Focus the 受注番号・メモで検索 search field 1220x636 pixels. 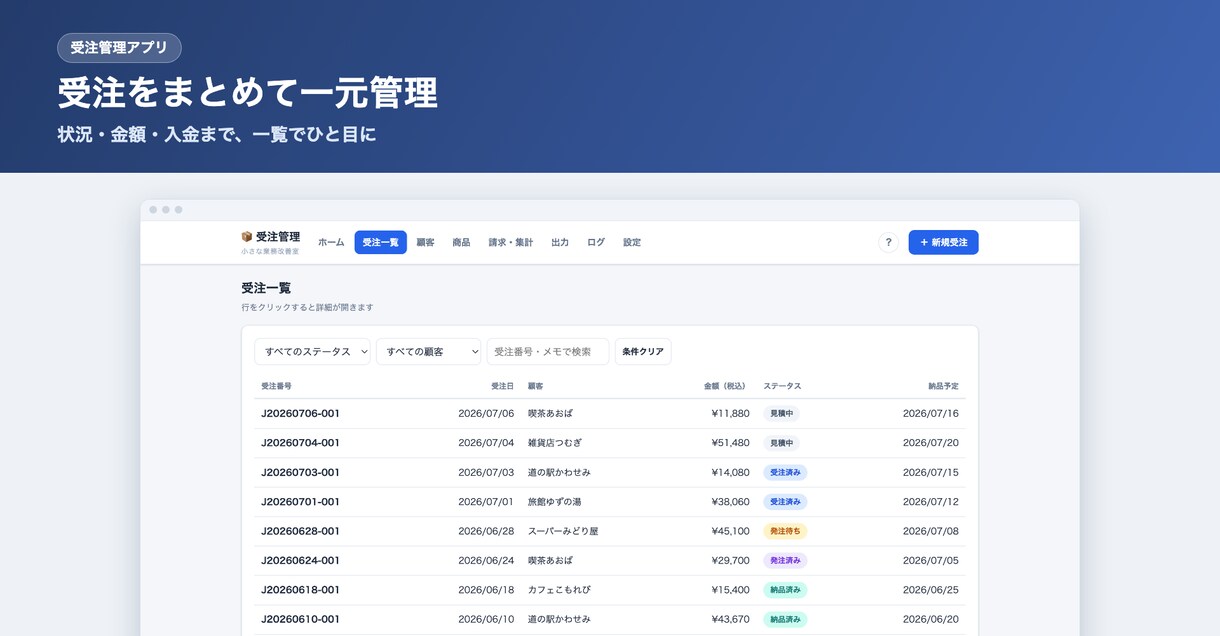(x=548, y=352)
